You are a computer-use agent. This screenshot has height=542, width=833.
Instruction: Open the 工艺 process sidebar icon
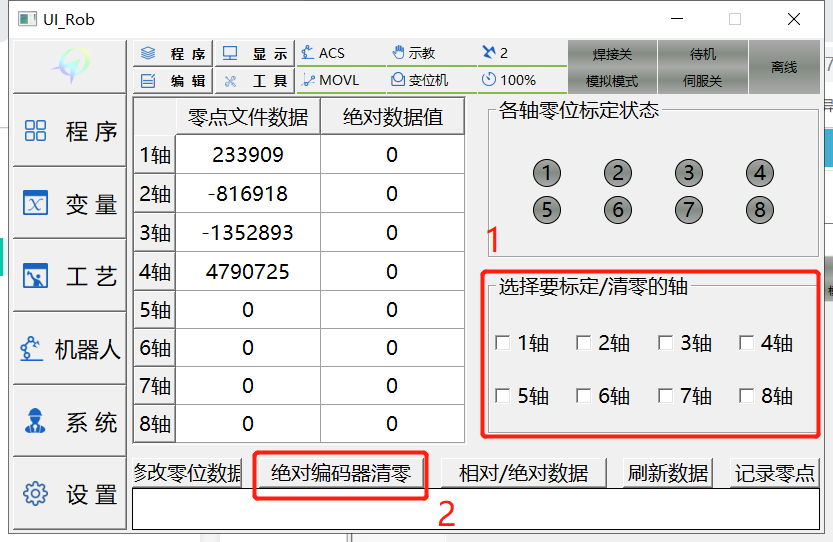(x=36, y=275)
